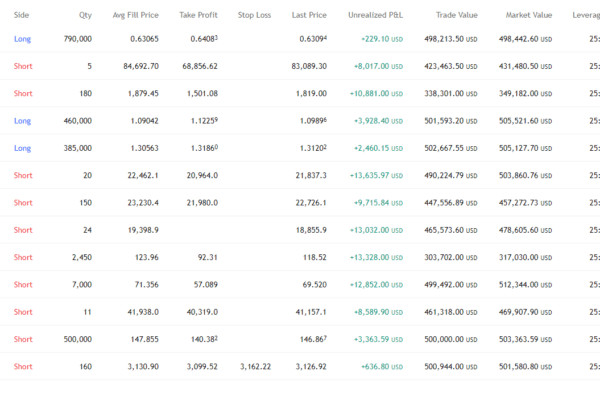
Task: Select last price 83,089.30
Action: click(x=309, y=66)
